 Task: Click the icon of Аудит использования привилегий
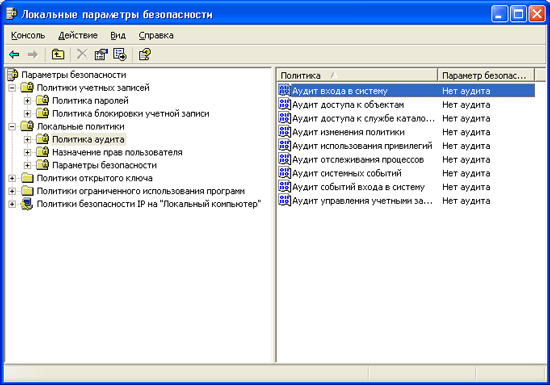coord(284,145)
